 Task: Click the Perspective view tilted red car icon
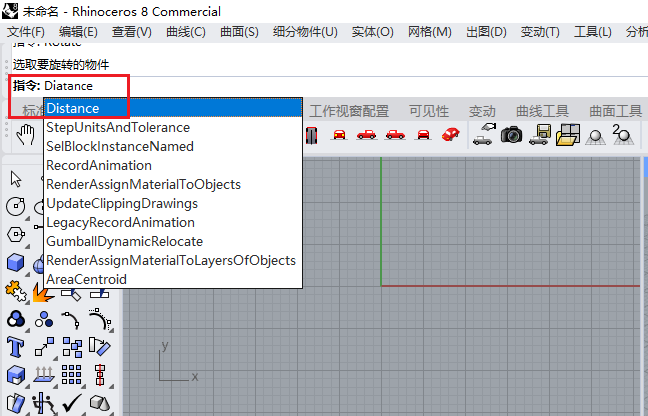(450, 134)
